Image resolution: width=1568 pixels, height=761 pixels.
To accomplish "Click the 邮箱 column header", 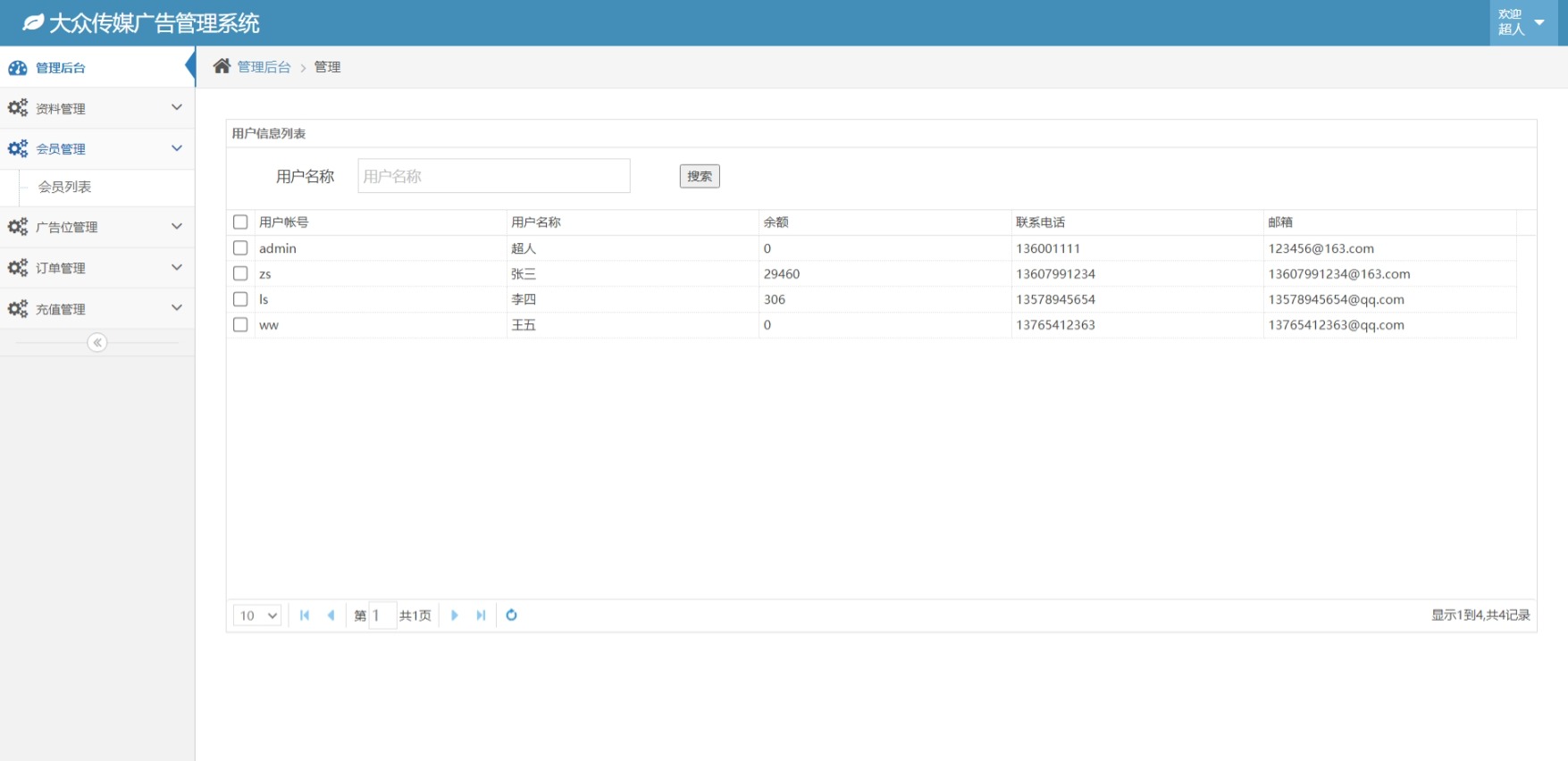I will coord(1390,222).
